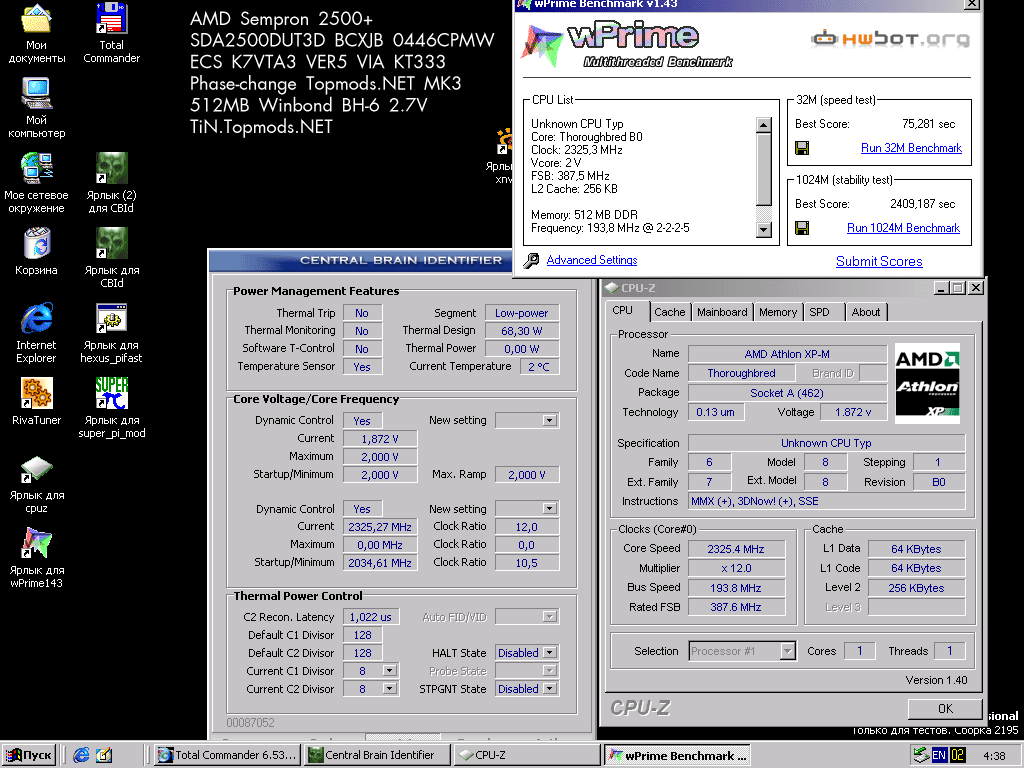Click the Total Commander 6.53 taskbar button
This screenshot has height=768, width=1024.
(228, 755)
